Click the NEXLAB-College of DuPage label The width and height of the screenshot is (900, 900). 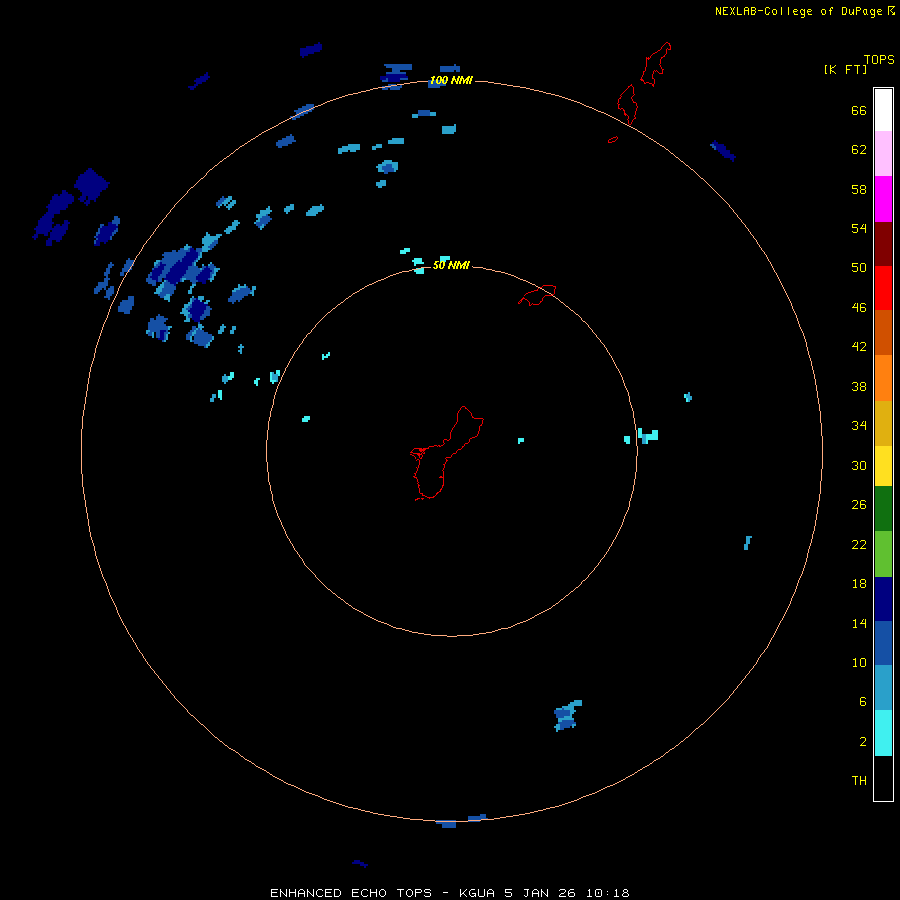(798, 11)
